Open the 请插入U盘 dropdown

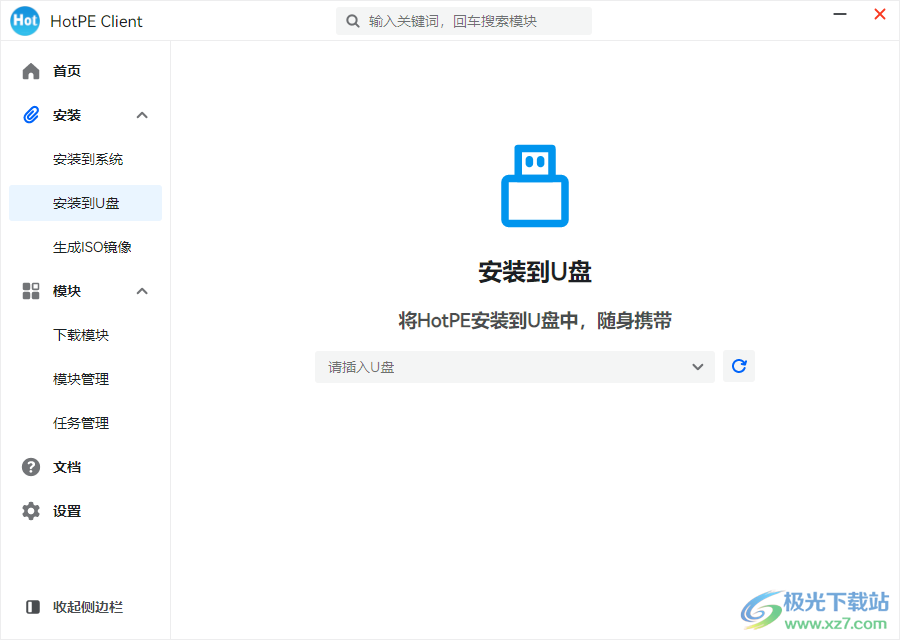pyautogui.click(x=514, y=366)
